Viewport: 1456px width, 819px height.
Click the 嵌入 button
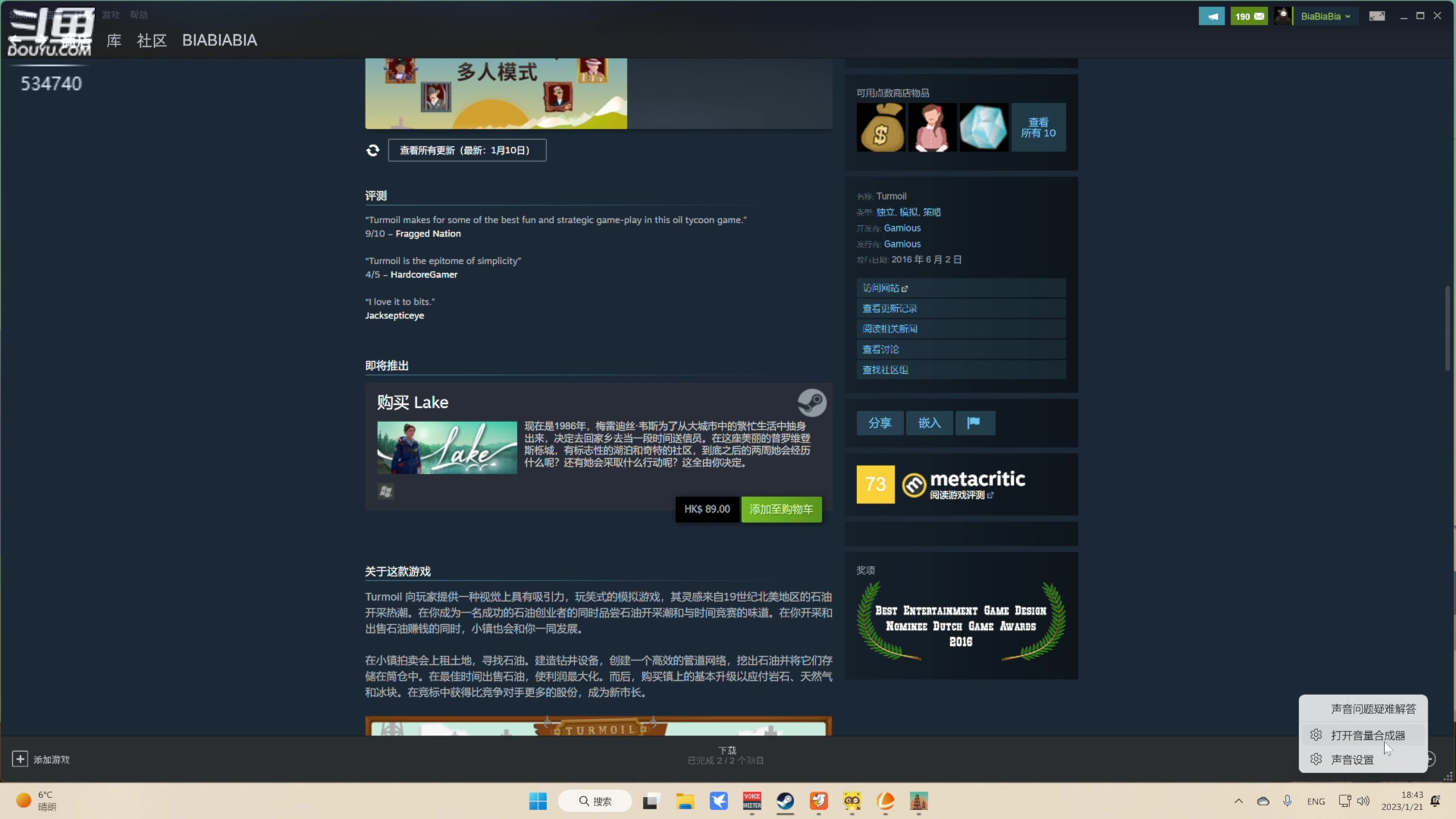coord(930,423)
